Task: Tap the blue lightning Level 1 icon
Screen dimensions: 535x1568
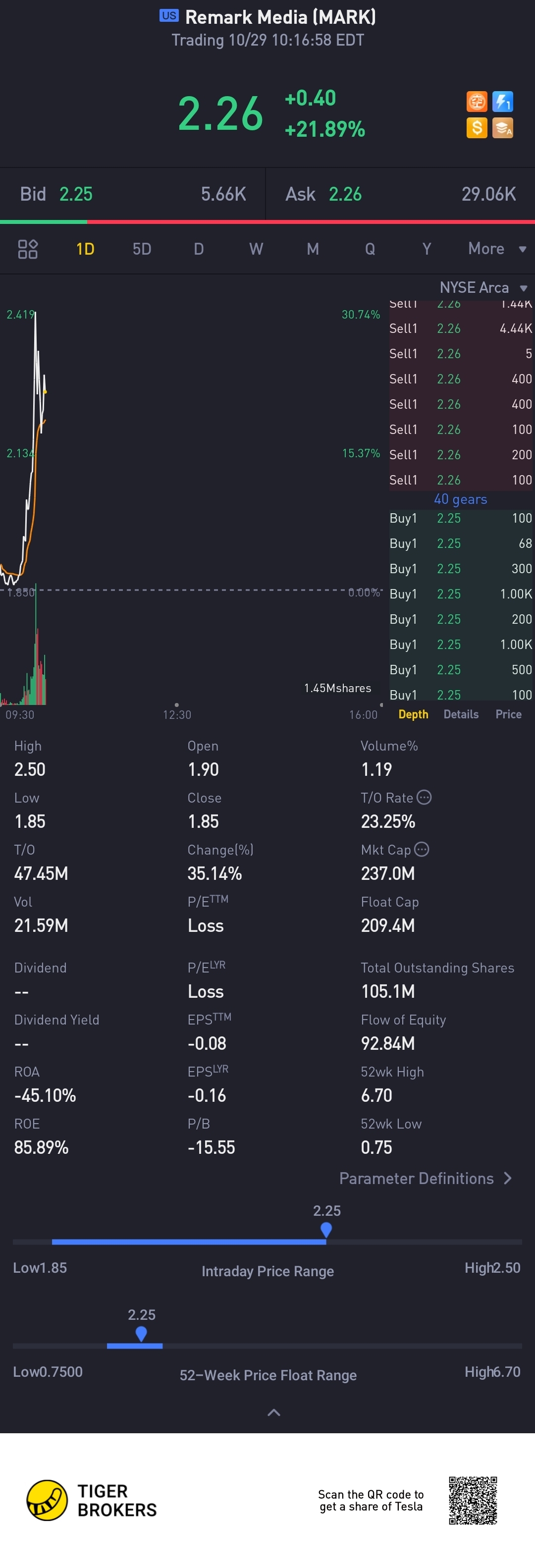Action: [x=503, y=102]
